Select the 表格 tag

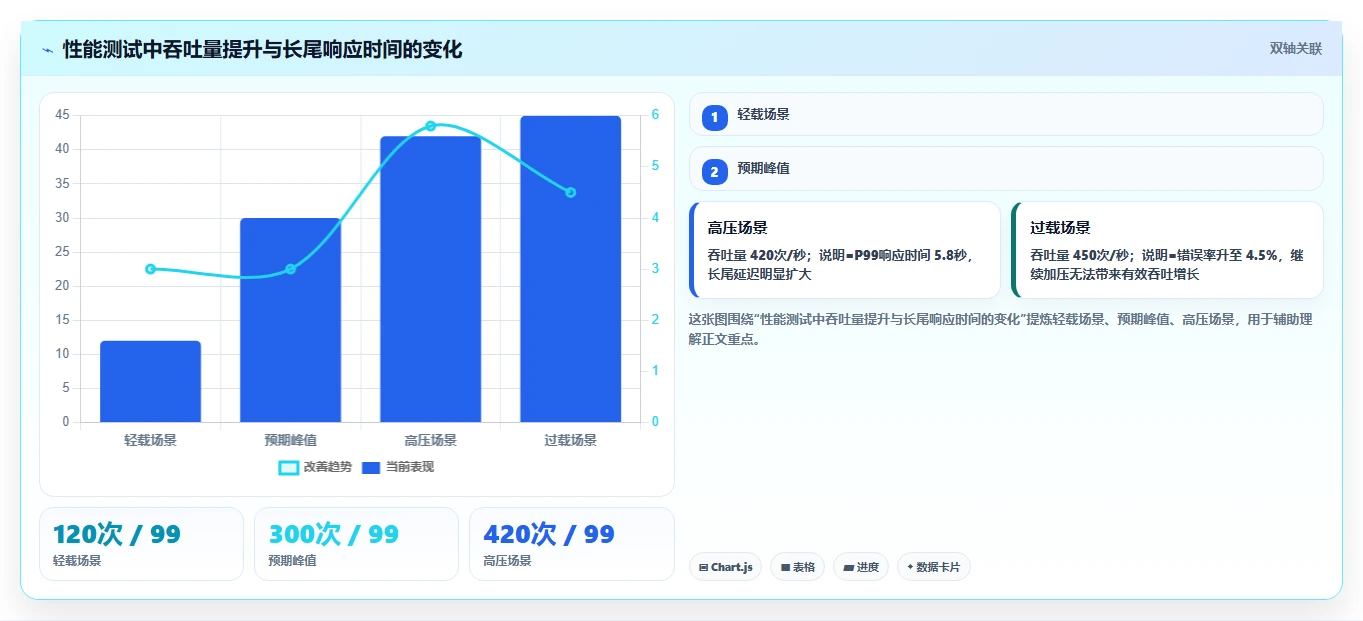coord(797,567)
